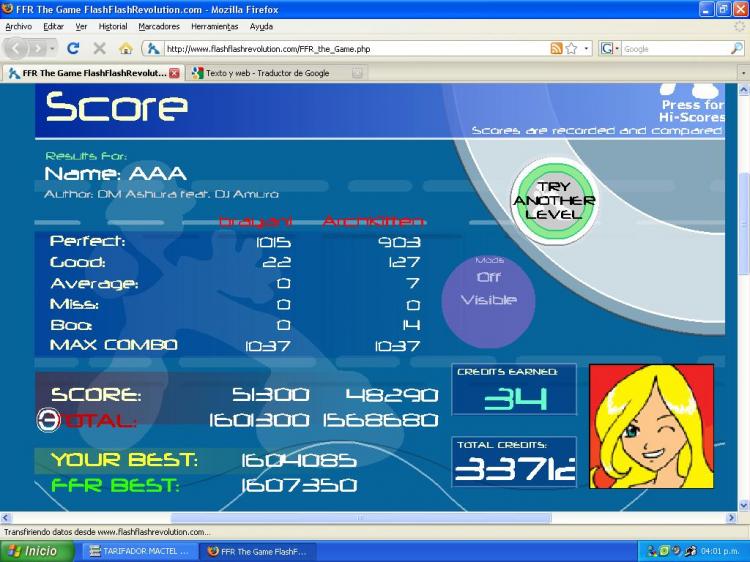The height and width of the screenshot is (562, 750).
Task: Click the Firefox reload page icon
Action: [73, 48]
